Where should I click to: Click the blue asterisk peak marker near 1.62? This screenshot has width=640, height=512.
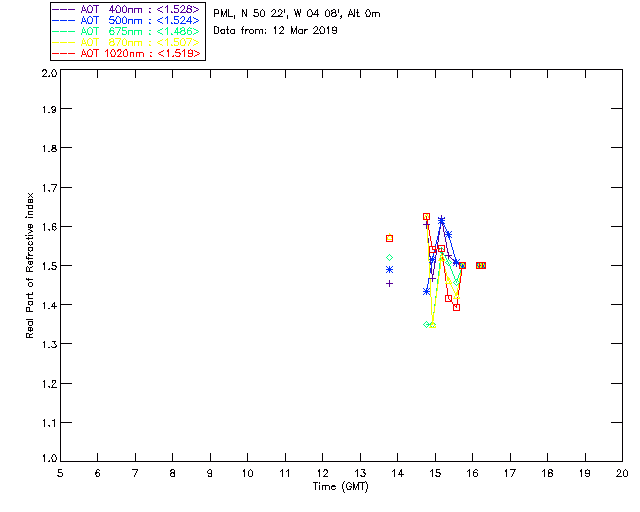point(441,220)
